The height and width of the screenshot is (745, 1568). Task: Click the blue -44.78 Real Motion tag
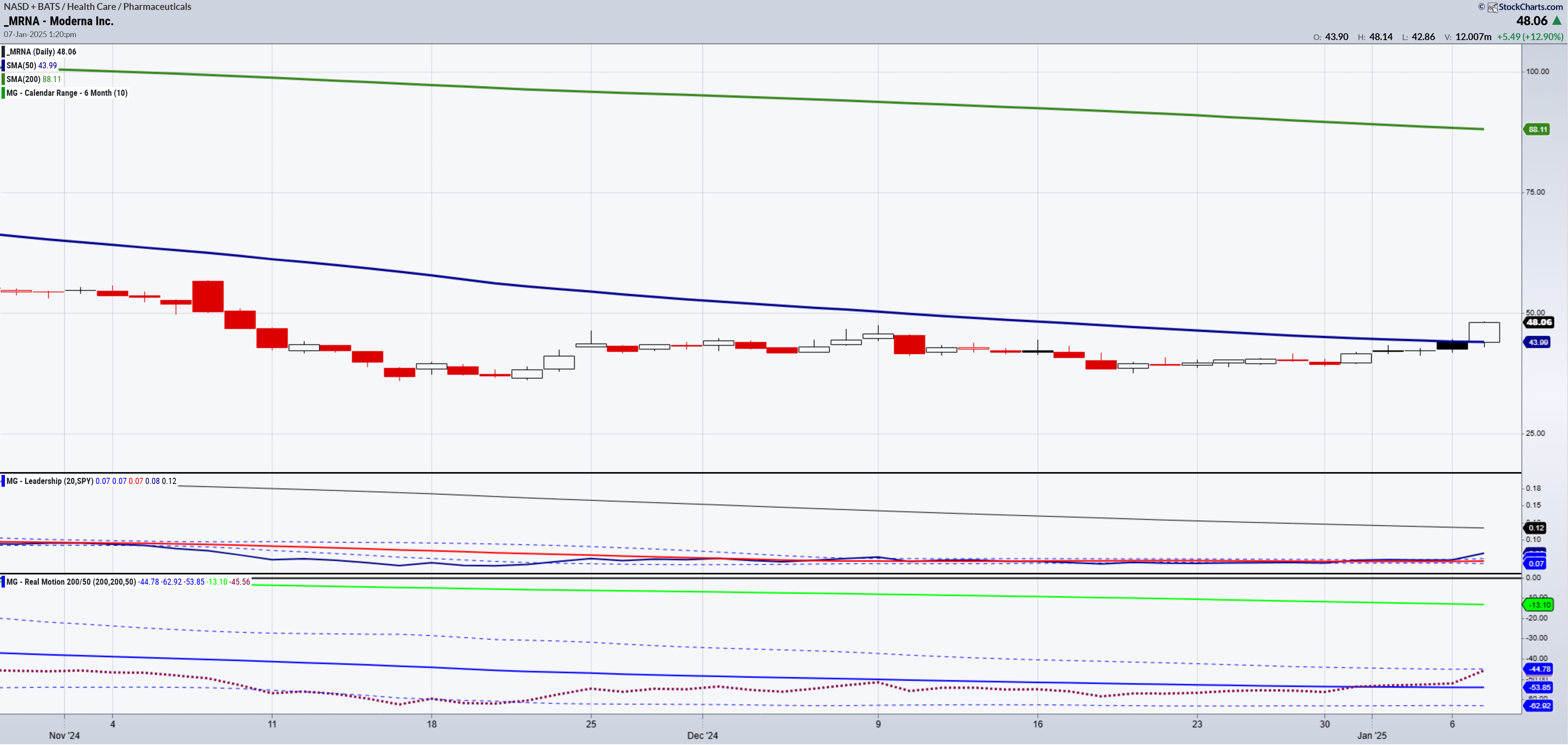click(1537, 669)
